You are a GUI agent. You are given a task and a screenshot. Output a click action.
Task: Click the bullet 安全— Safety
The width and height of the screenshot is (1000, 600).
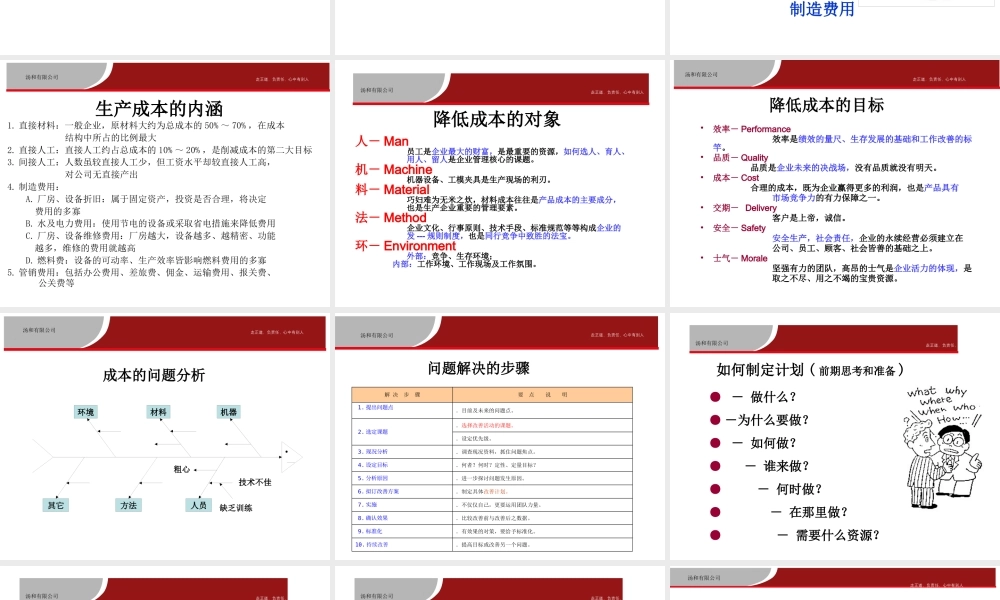point(739,228)
